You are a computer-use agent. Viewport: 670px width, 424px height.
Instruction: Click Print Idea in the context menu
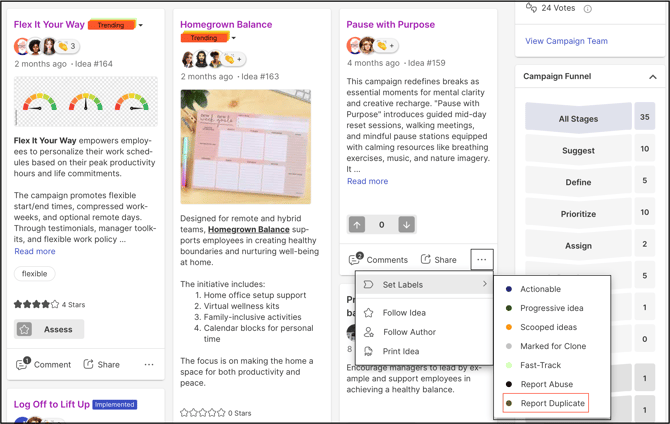(400, 351)
